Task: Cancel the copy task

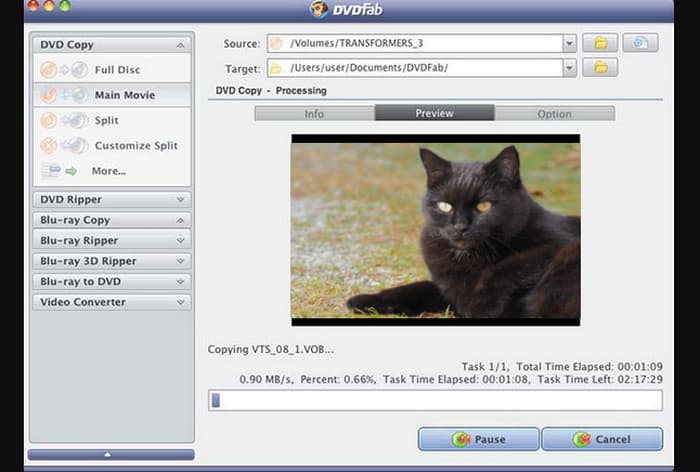Action: click(602, 439)
